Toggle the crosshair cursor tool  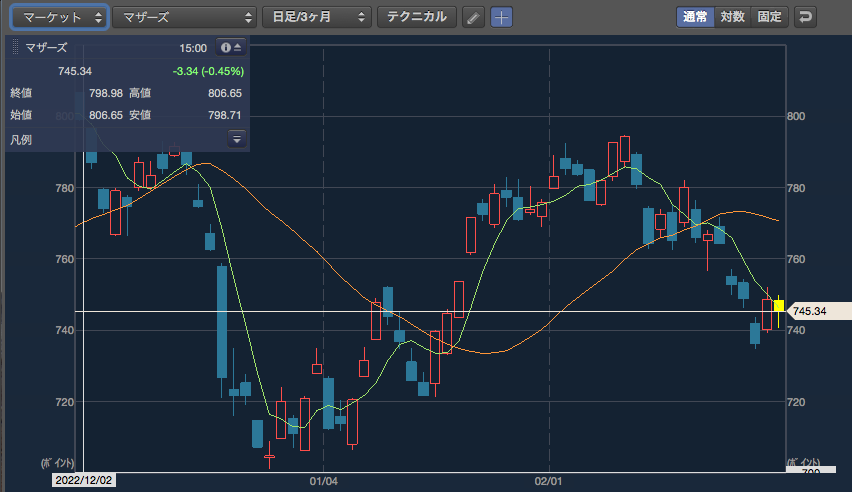tap(501, 17)
